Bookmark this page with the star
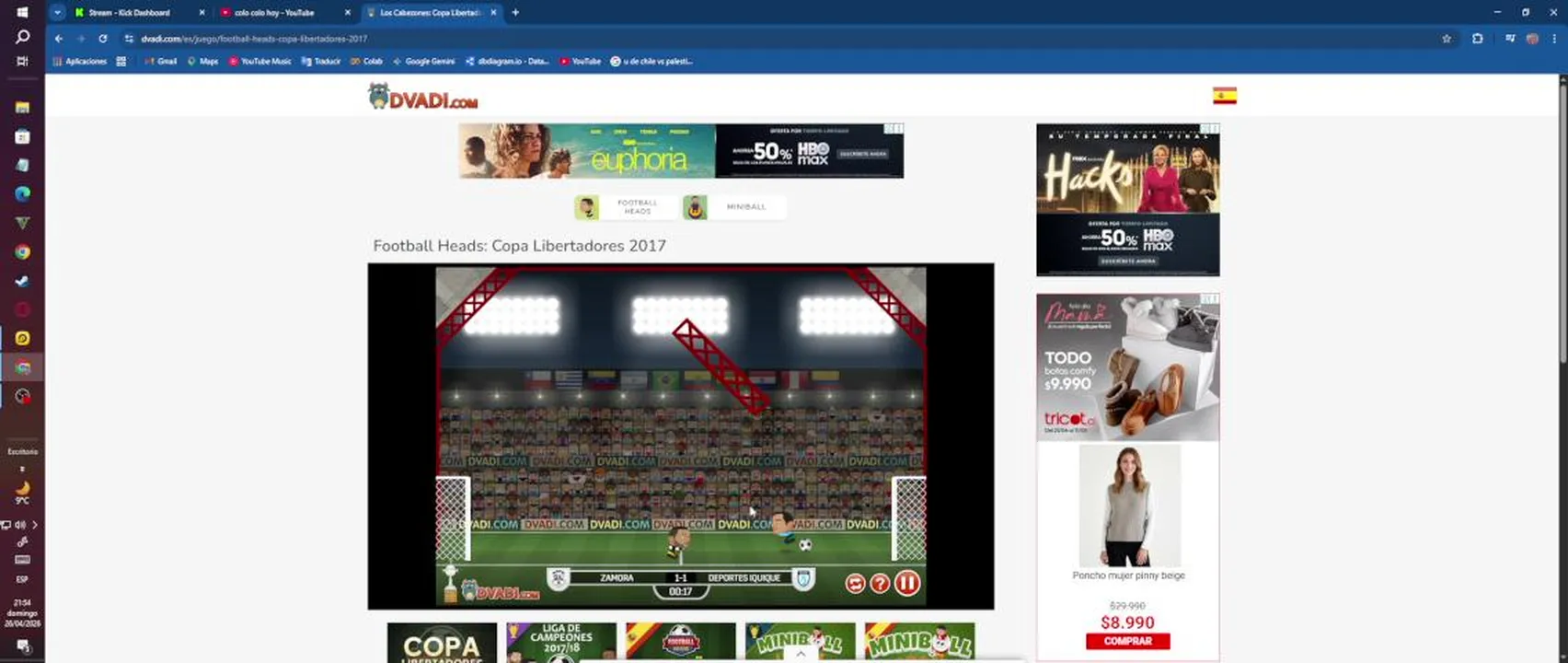The width and height of the screenshot is (1568, 663). [1447, 39]
